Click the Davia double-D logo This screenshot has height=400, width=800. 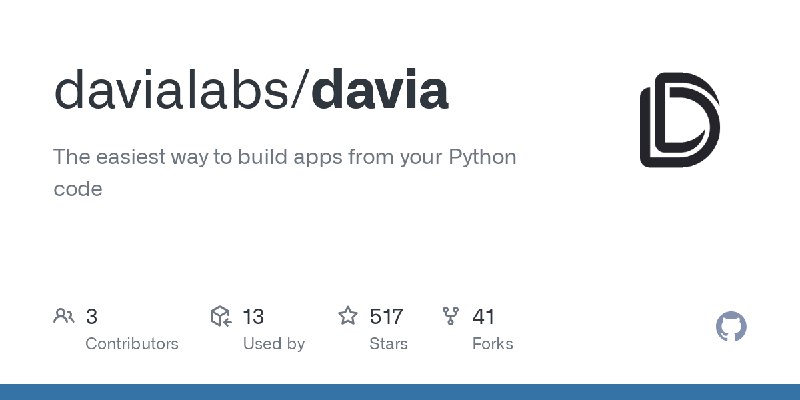click(680, 120)
